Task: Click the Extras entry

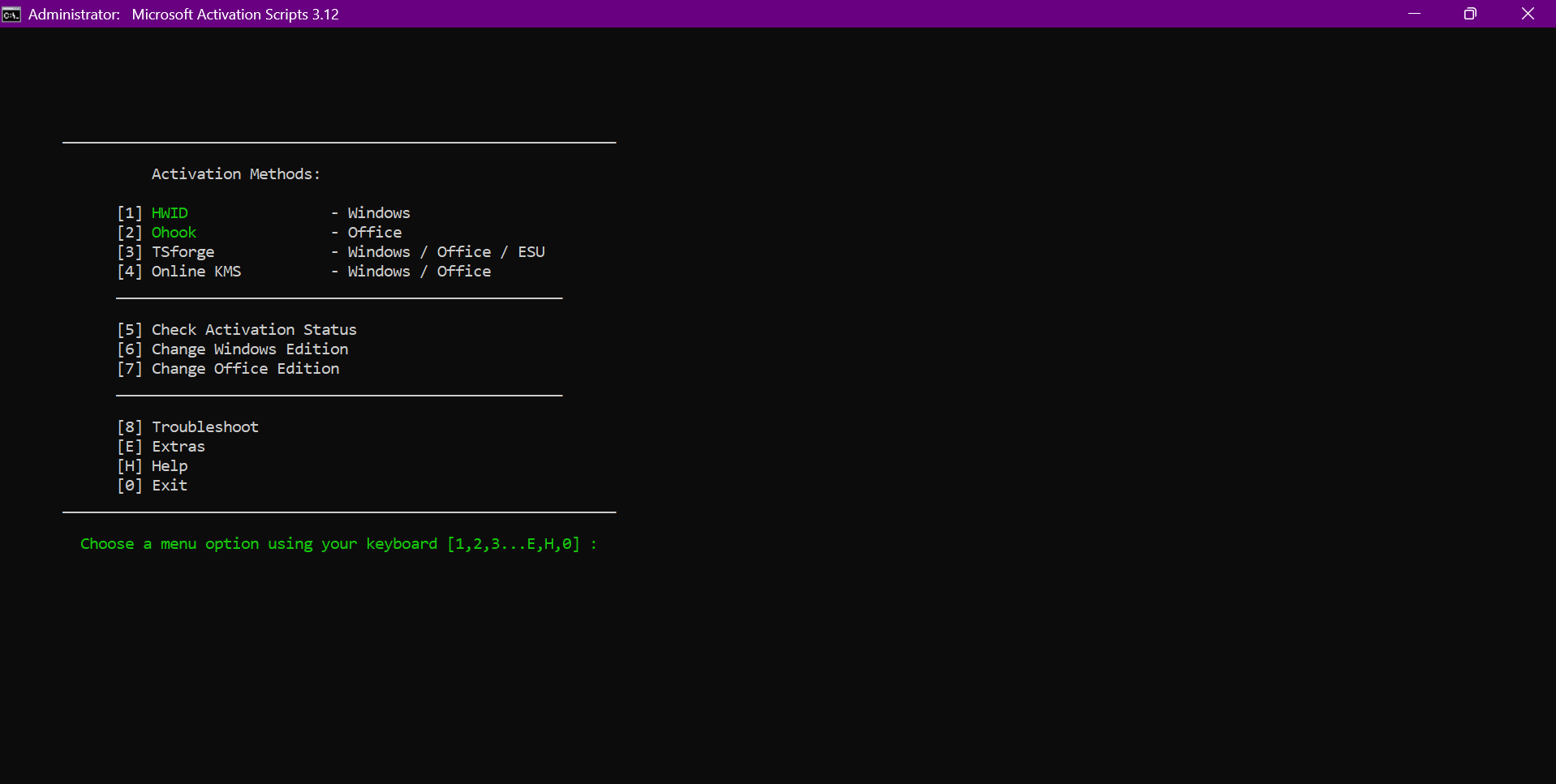Action: (161, 447)
